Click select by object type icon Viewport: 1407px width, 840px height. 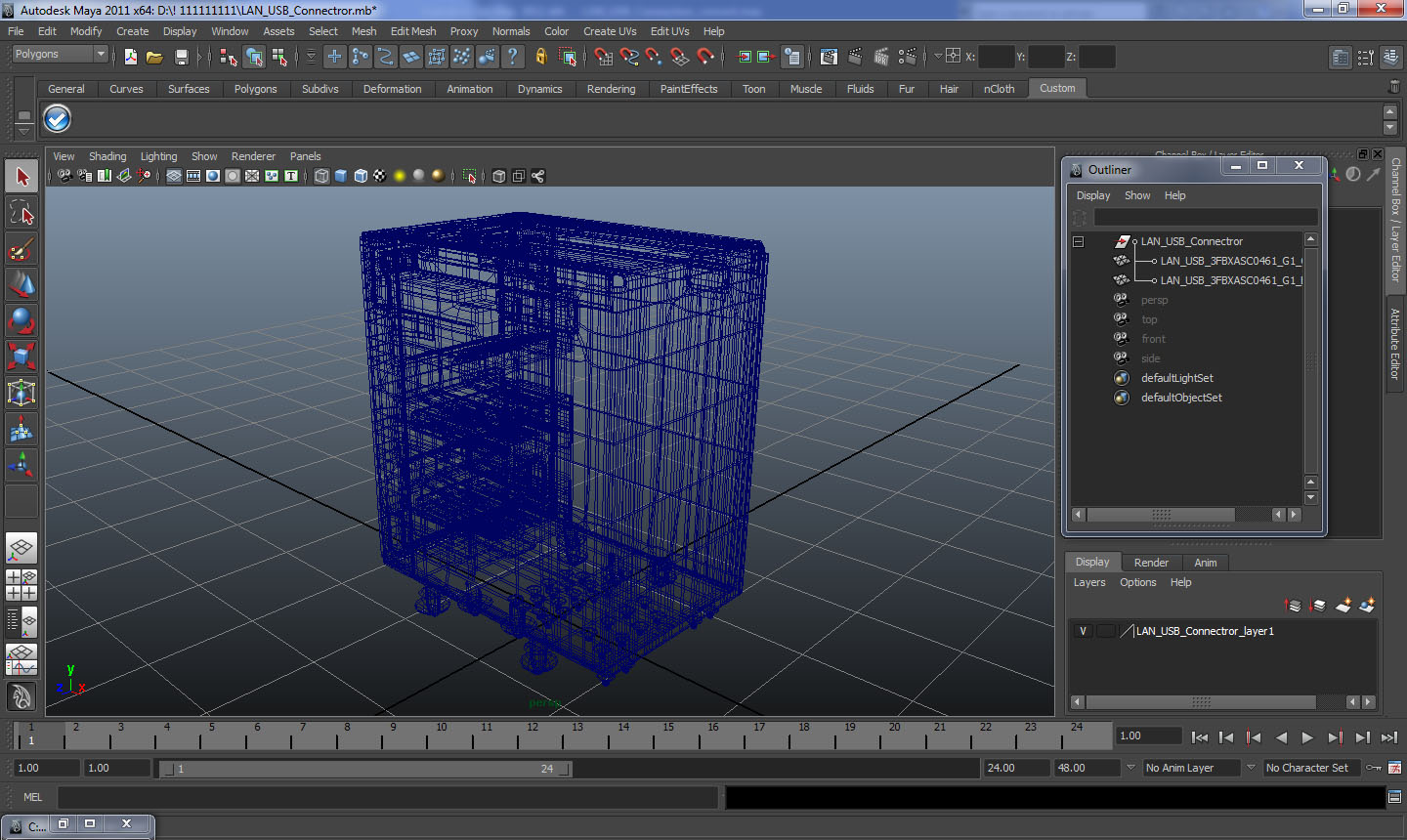254,57
